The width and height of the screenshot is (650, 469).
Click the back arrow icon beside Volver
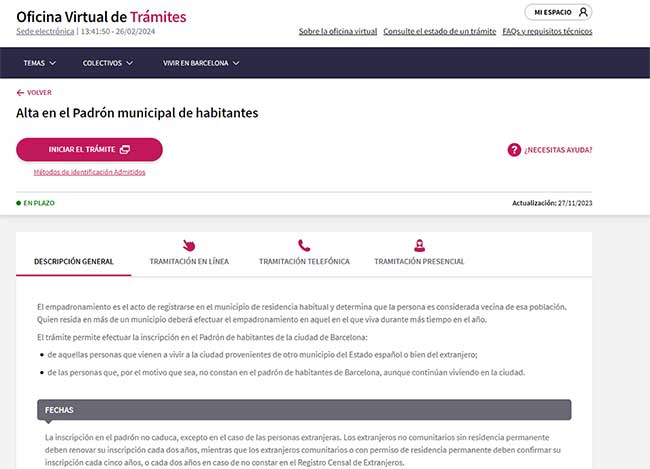point(20,92)
